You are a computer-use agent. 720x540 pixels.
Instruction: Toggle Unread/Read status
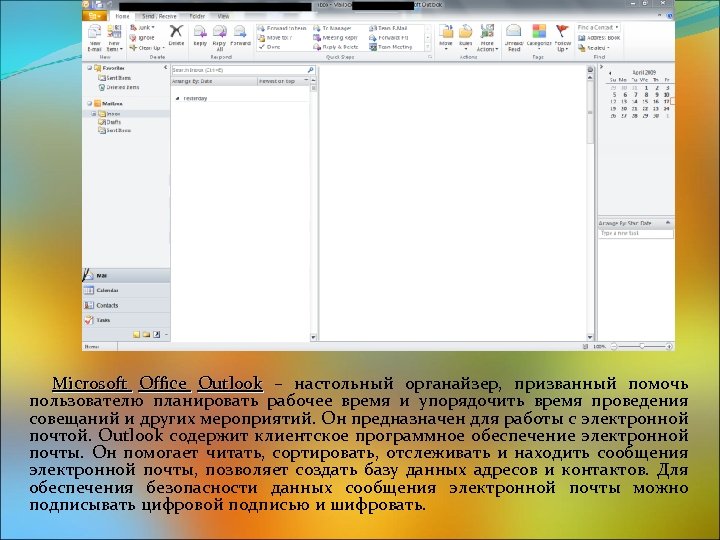point(514,38)
